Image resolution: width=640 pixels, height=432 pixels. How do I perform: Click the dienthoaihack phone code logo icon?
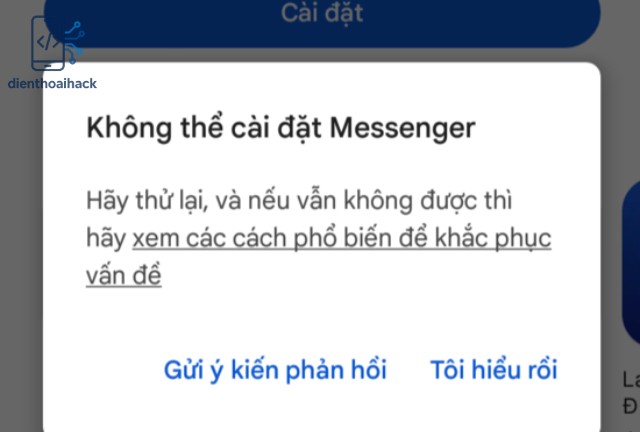pyautogui.click(x=57, y=43)
